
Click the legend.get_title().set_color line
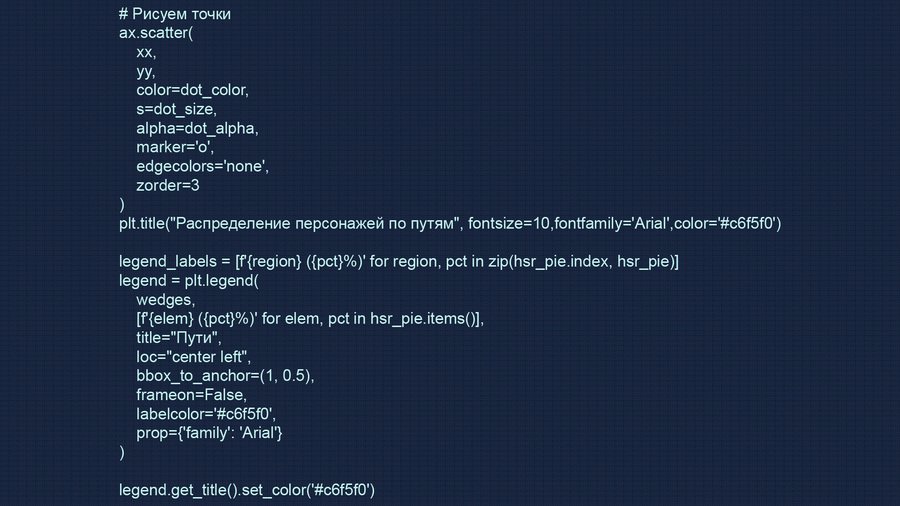pyautogui.click(x=246, y=489)
